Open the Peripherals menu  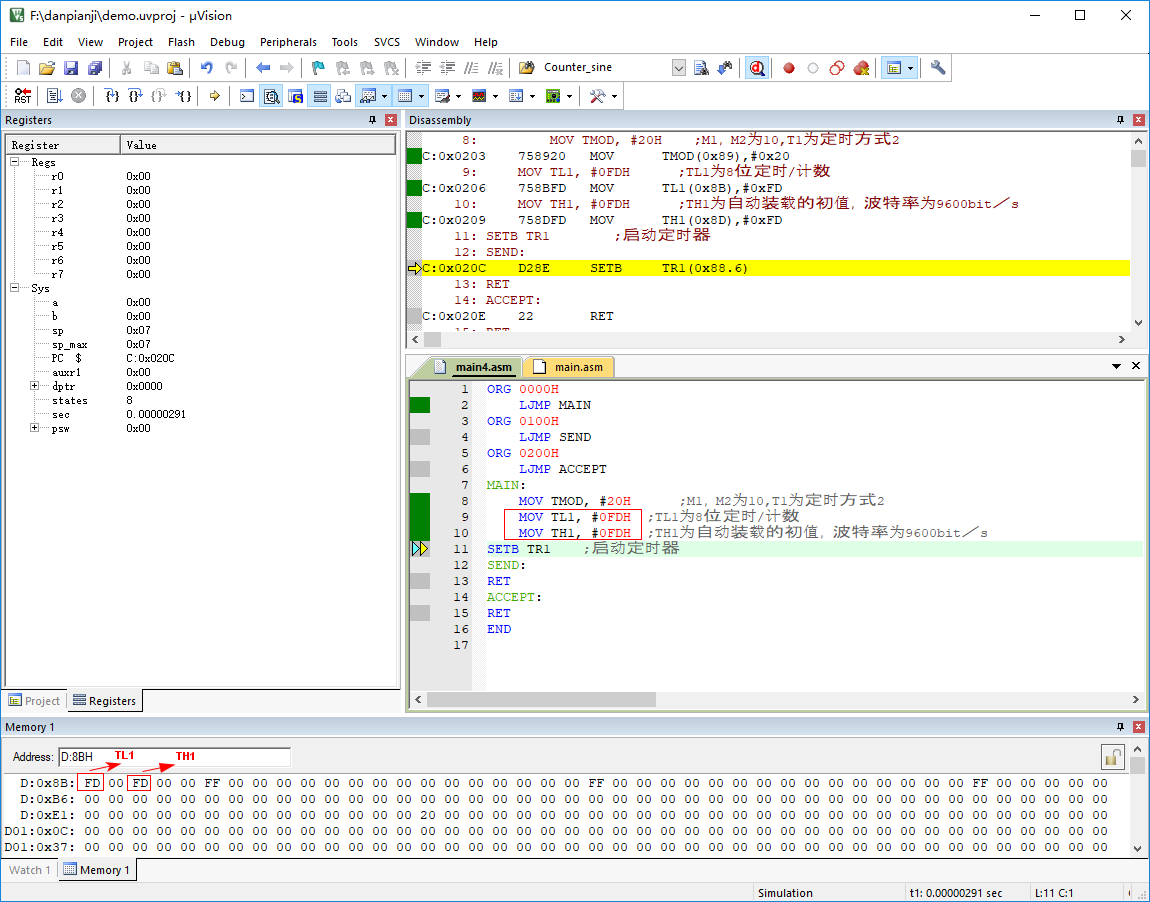(288, 42)
